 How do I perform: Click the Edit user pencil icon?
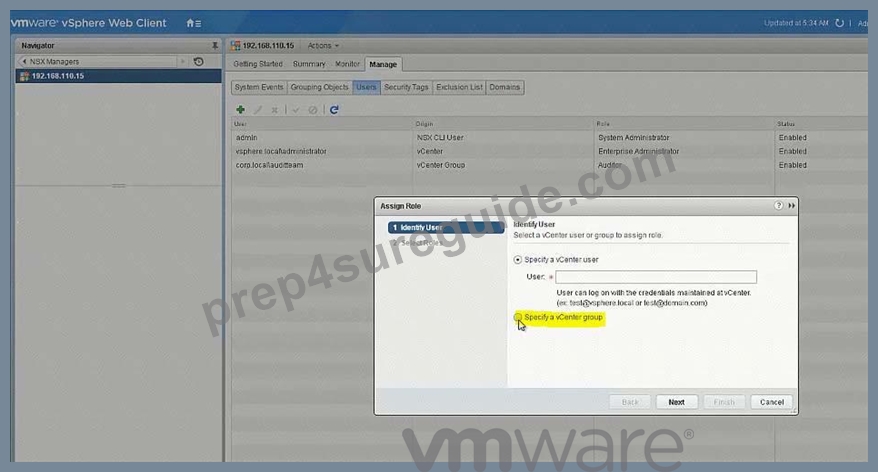coord(258,110)
